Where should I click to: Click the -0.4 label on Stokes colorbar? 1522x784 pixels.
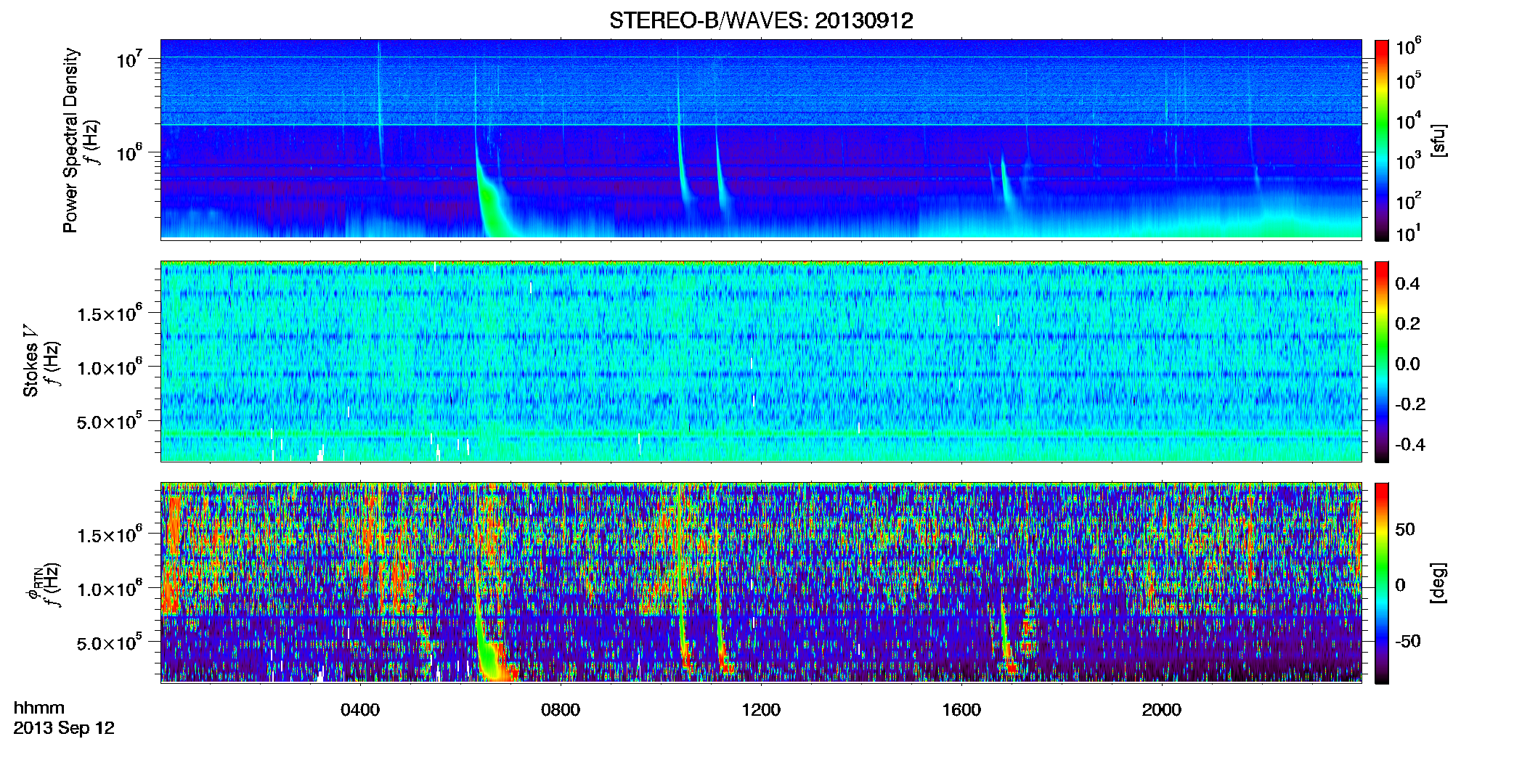pyautogui.click(x=1410, y=444)
